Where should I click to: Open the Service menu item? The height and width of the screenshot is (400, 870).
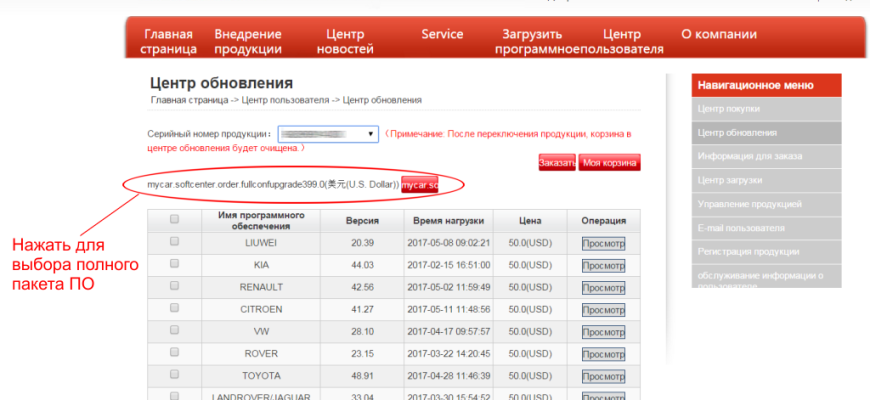click(x=442, y=34)
